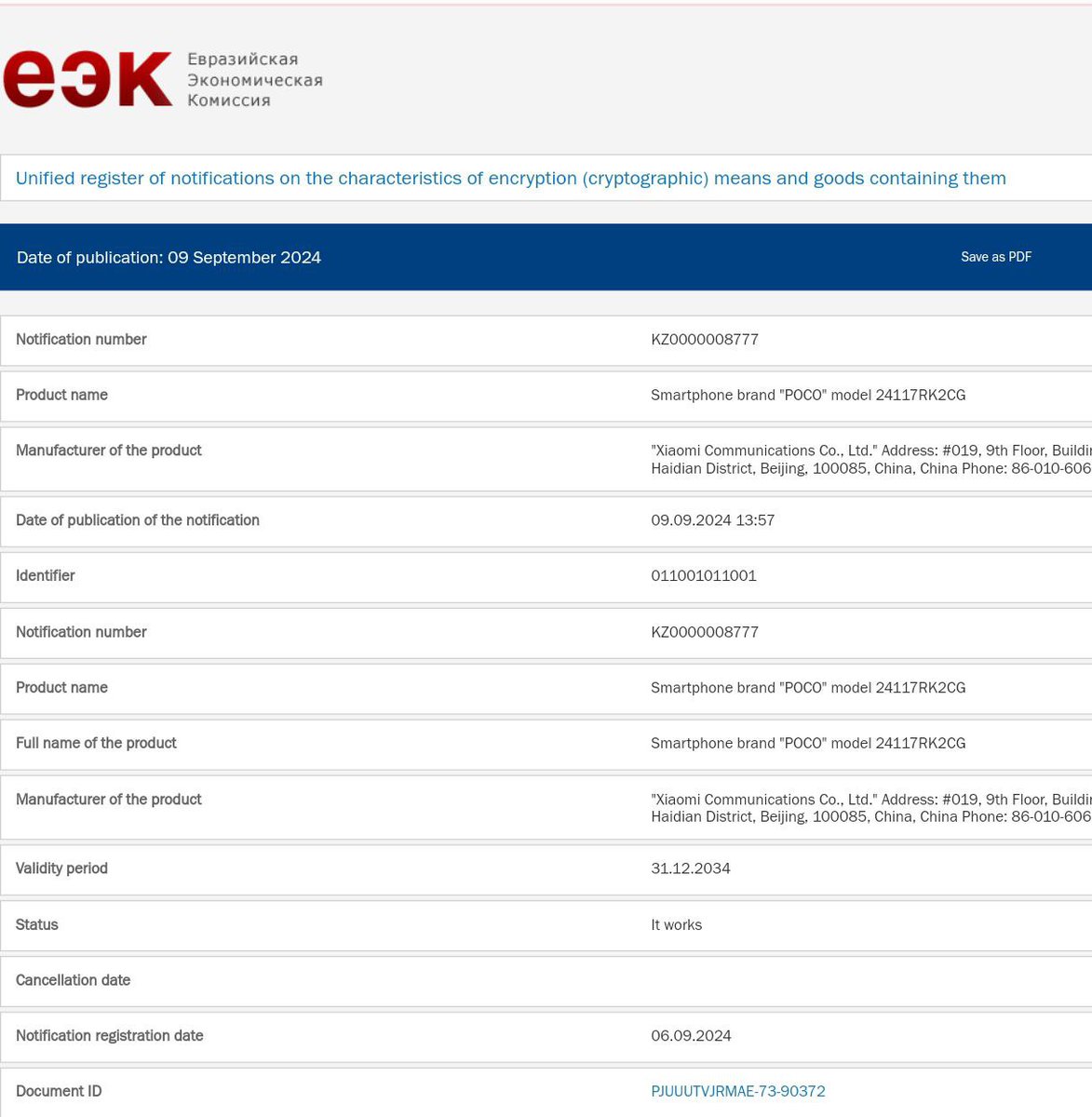This screenshot has height=1117, width=1092.
Task: Open Document ID link PJUUUTVJRMAE-73-90372
Action: pos(738,1091)
